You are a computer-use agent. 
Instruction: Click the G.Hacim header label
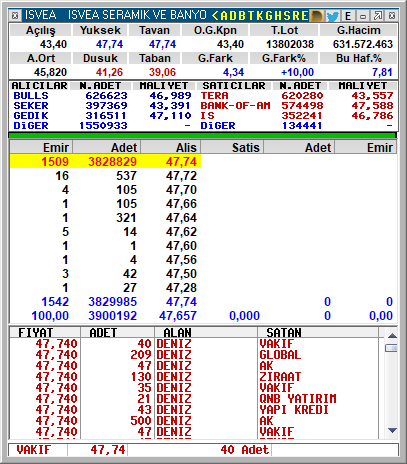[358, 30]
